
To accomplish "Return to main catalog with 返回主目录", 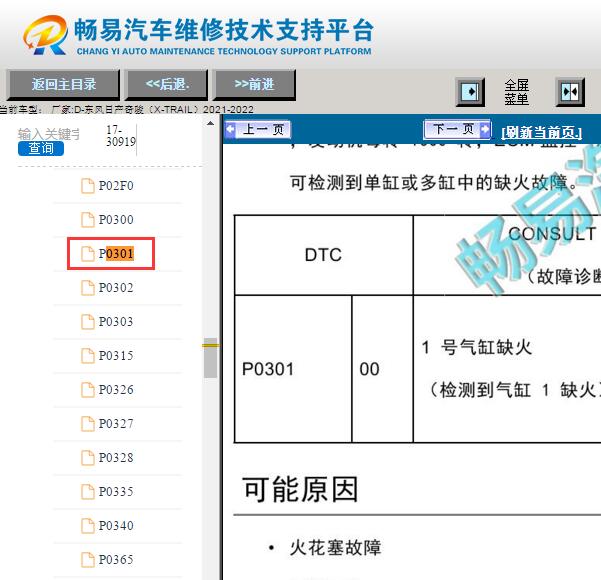I will pyautogui.click(x=63, y=84).
